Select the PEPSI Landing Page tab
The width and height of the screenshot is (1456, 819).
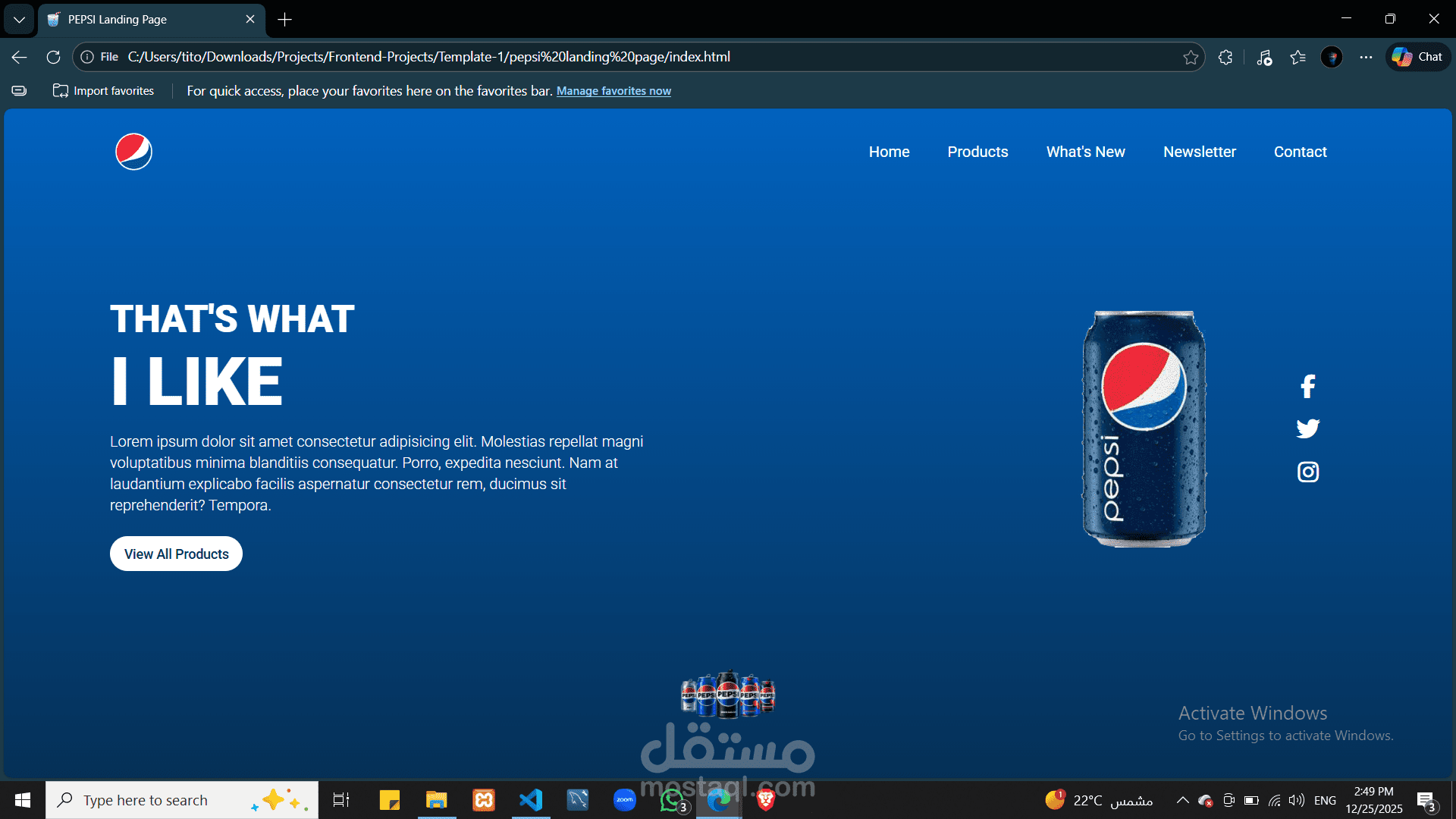152,20
